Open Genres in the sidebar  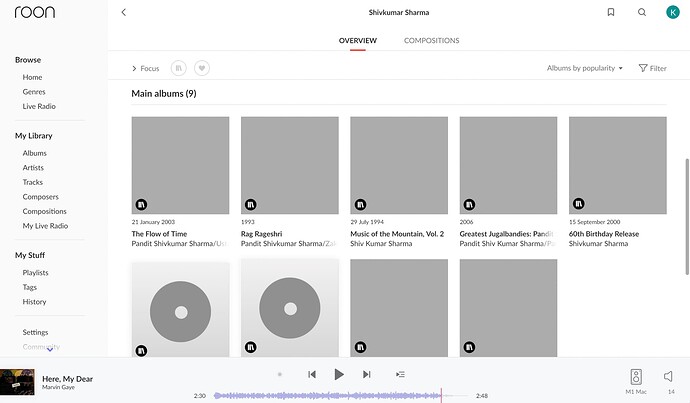click(x=34, y=92)
